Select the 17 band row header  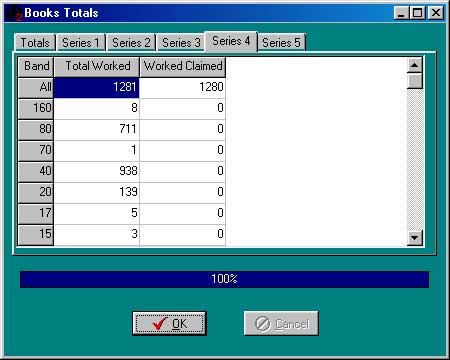tap(36, 214)
